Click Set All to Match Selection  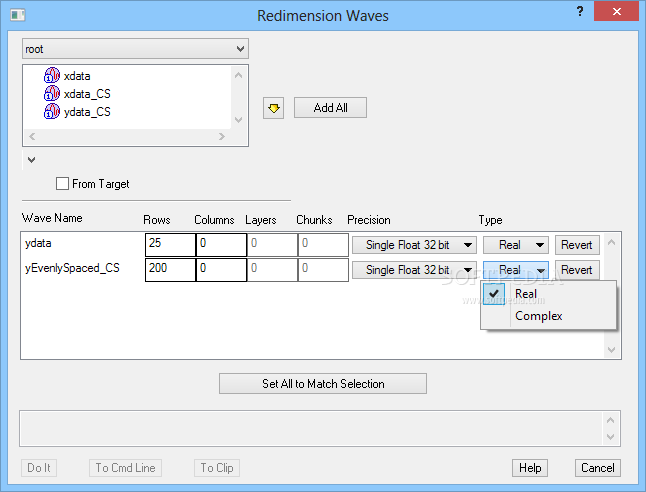pyautogui.click(x=323, y=384)
